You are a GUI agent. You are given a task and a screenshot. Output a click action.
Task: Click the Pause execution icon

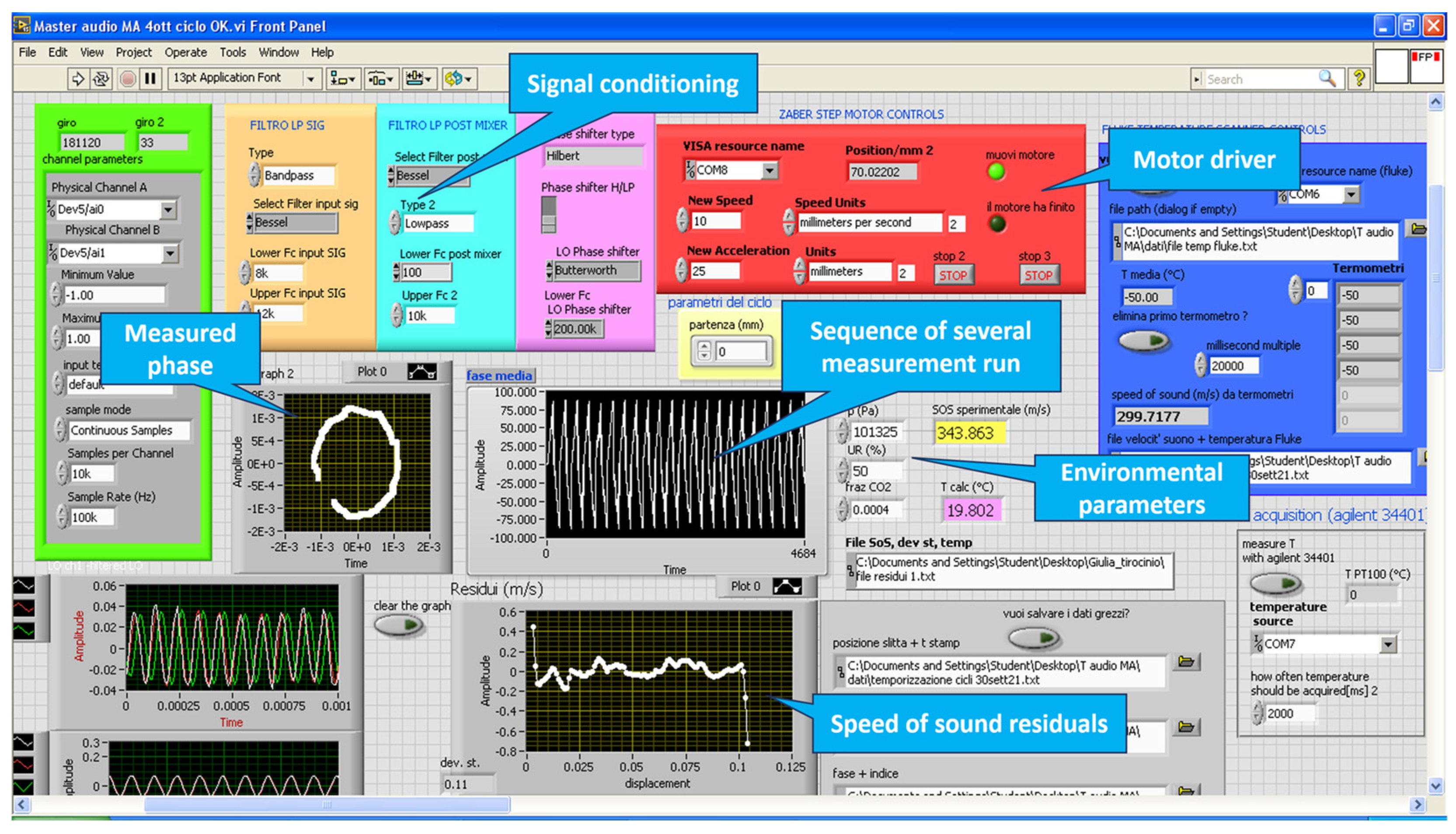pos(150,79)
